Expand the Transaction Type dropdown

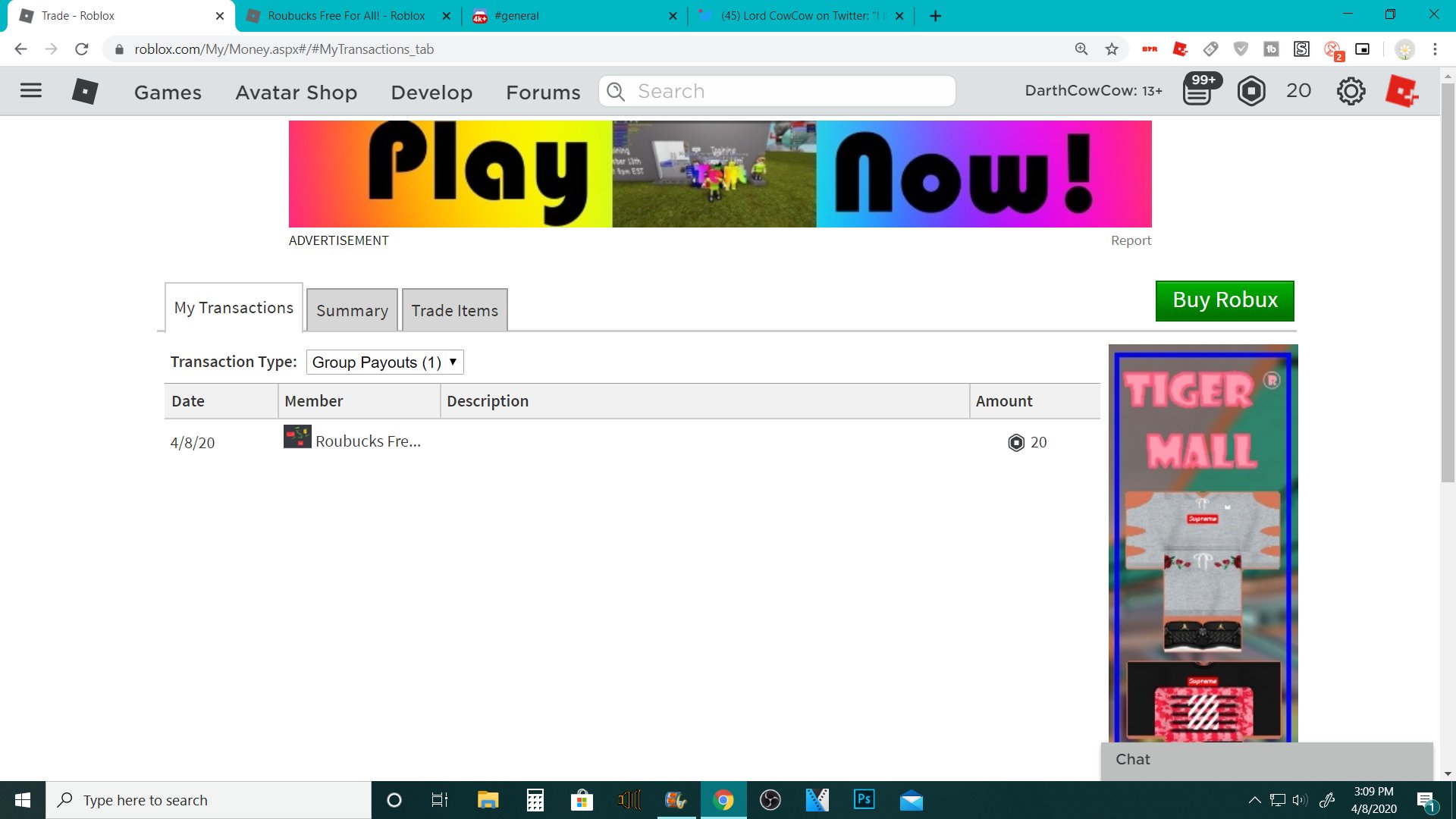point(384,362)
